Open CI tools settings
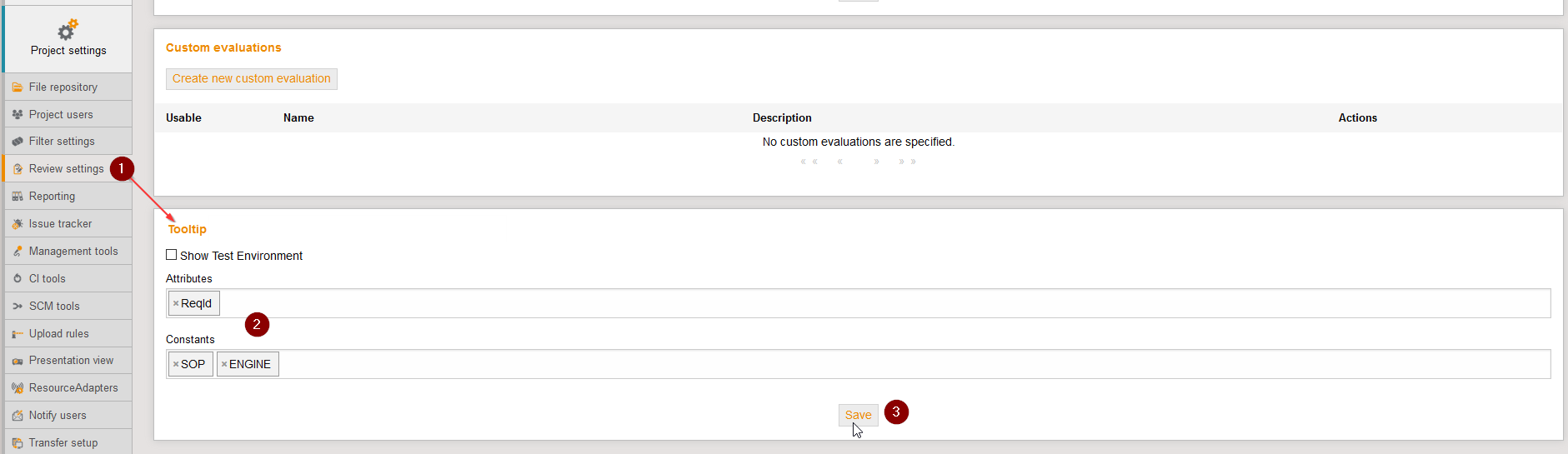The width and height of the screenshot is (1568, 454). coord(68,279)
